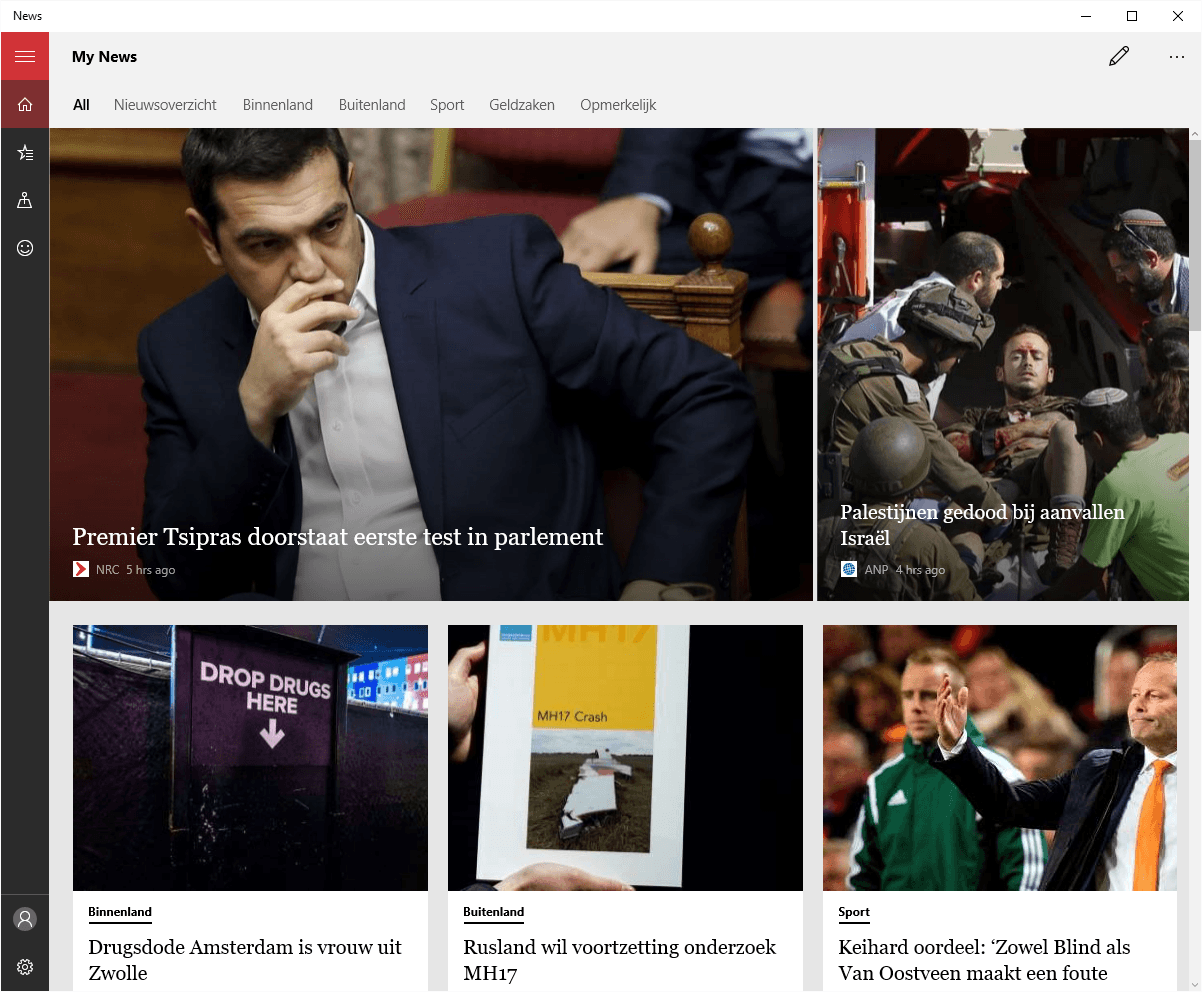Send feedback via the smiley sidebar icon
This screenshot has width=1202, height=992.
(24, 247)
